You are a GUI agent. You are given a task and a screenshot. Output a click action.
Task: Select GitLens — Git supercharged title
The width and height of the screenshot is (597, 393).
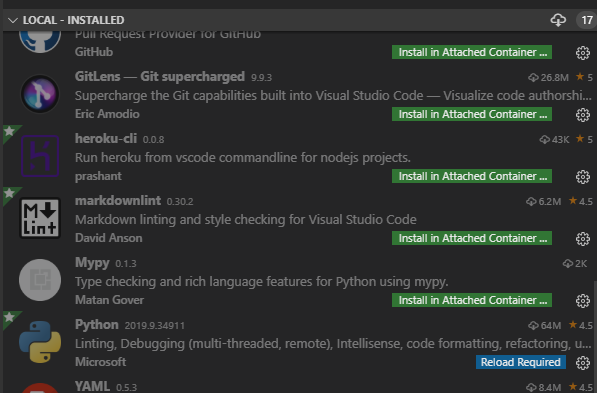[160, 77]
